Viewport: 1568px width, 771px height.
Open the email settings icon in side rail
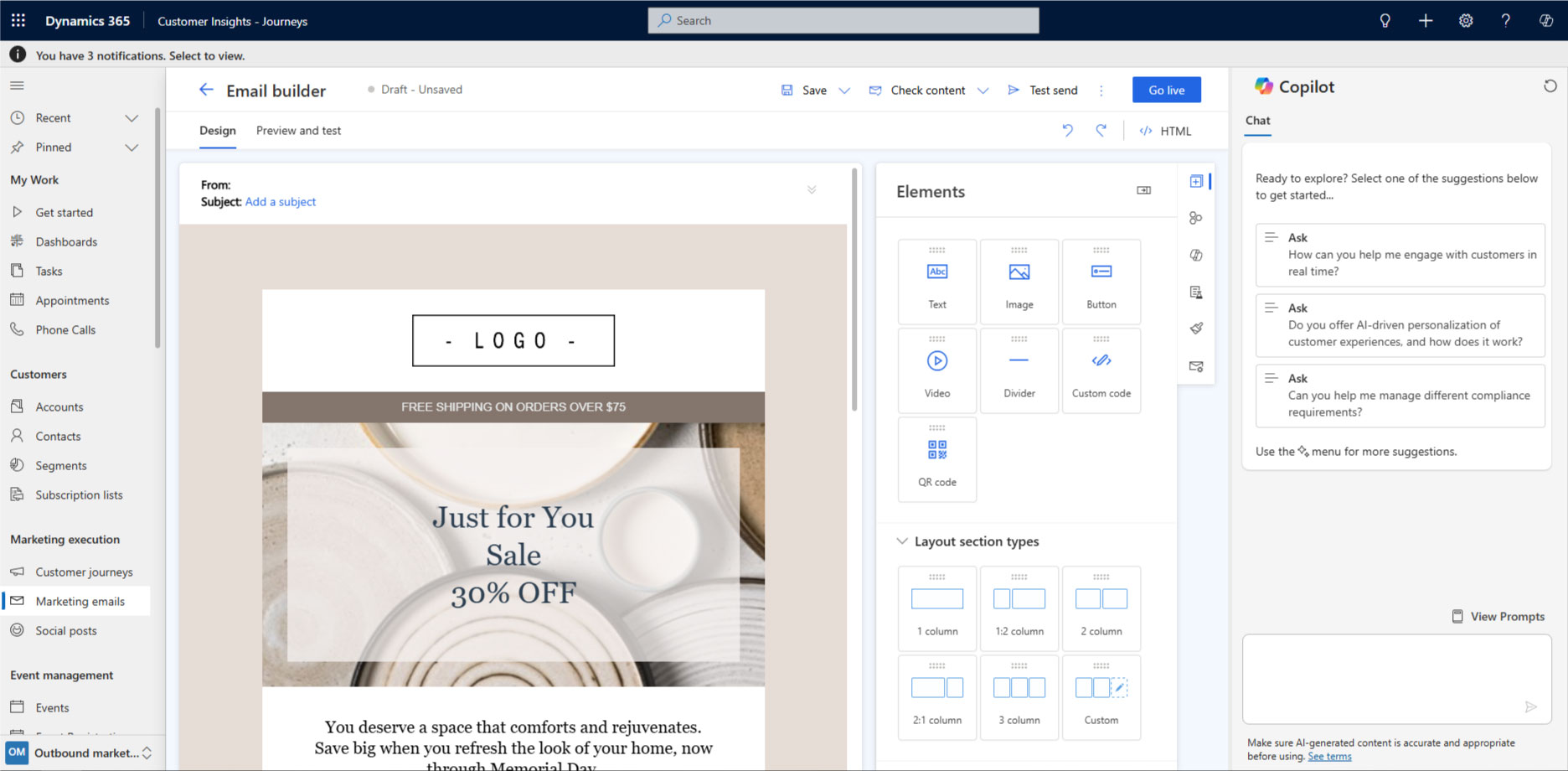pos(1196,366)
